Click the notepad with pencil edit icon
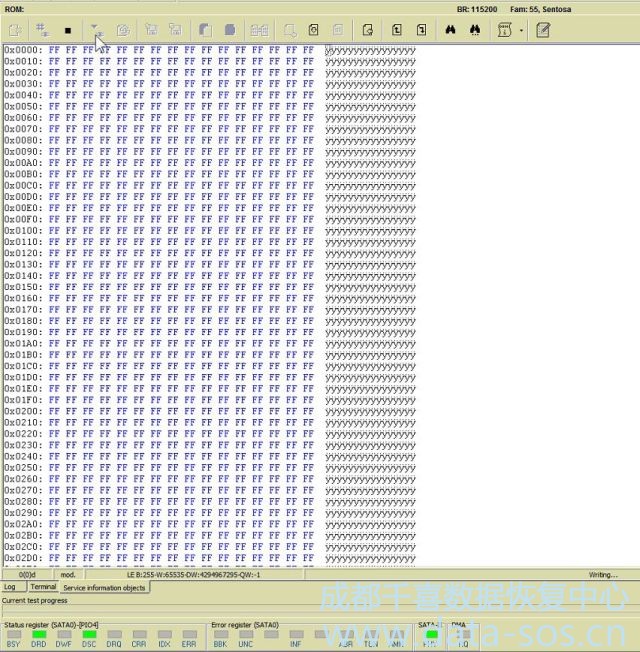Viewport: 640px width, 652px height. click(543, 30)
